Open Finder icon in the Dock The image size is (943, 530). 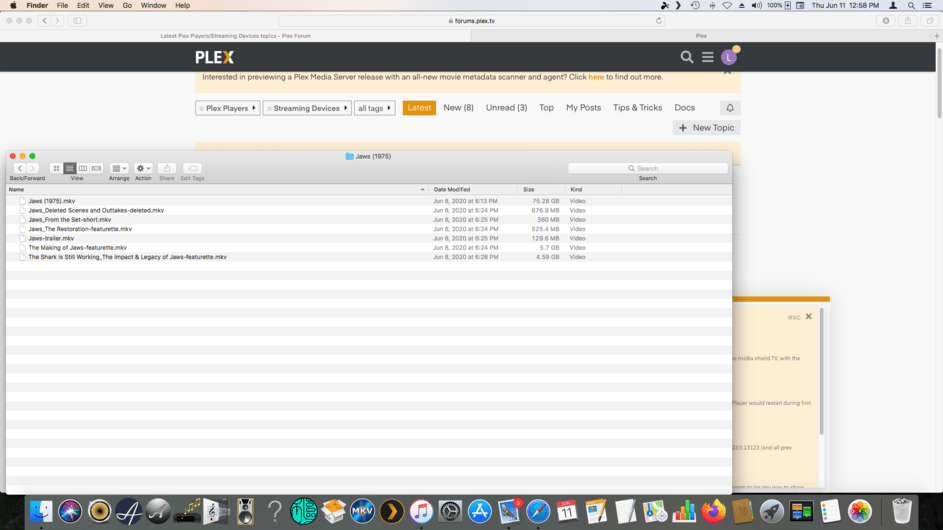pyautogui.click(x=41, y=511)
